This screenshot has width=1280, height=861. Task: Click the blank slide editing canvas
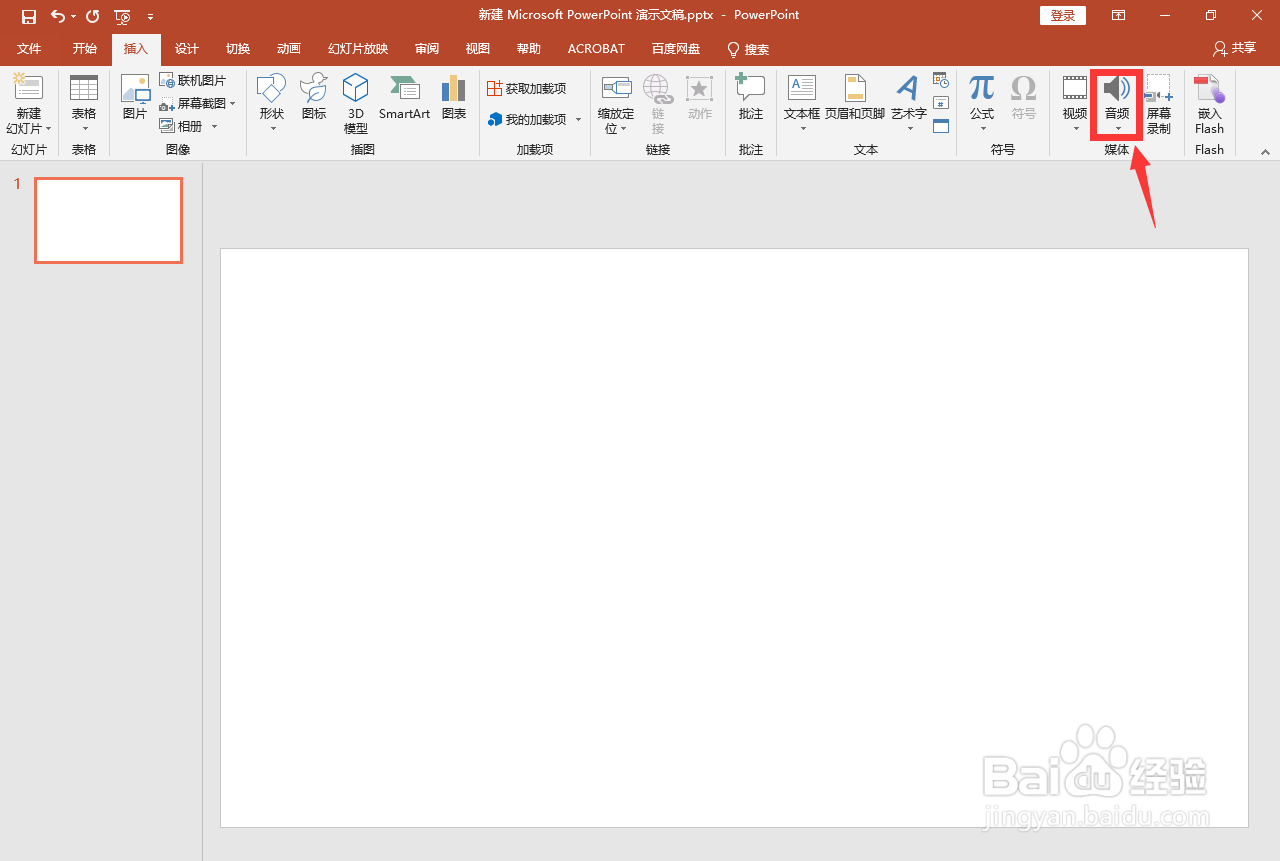point(734,538)
